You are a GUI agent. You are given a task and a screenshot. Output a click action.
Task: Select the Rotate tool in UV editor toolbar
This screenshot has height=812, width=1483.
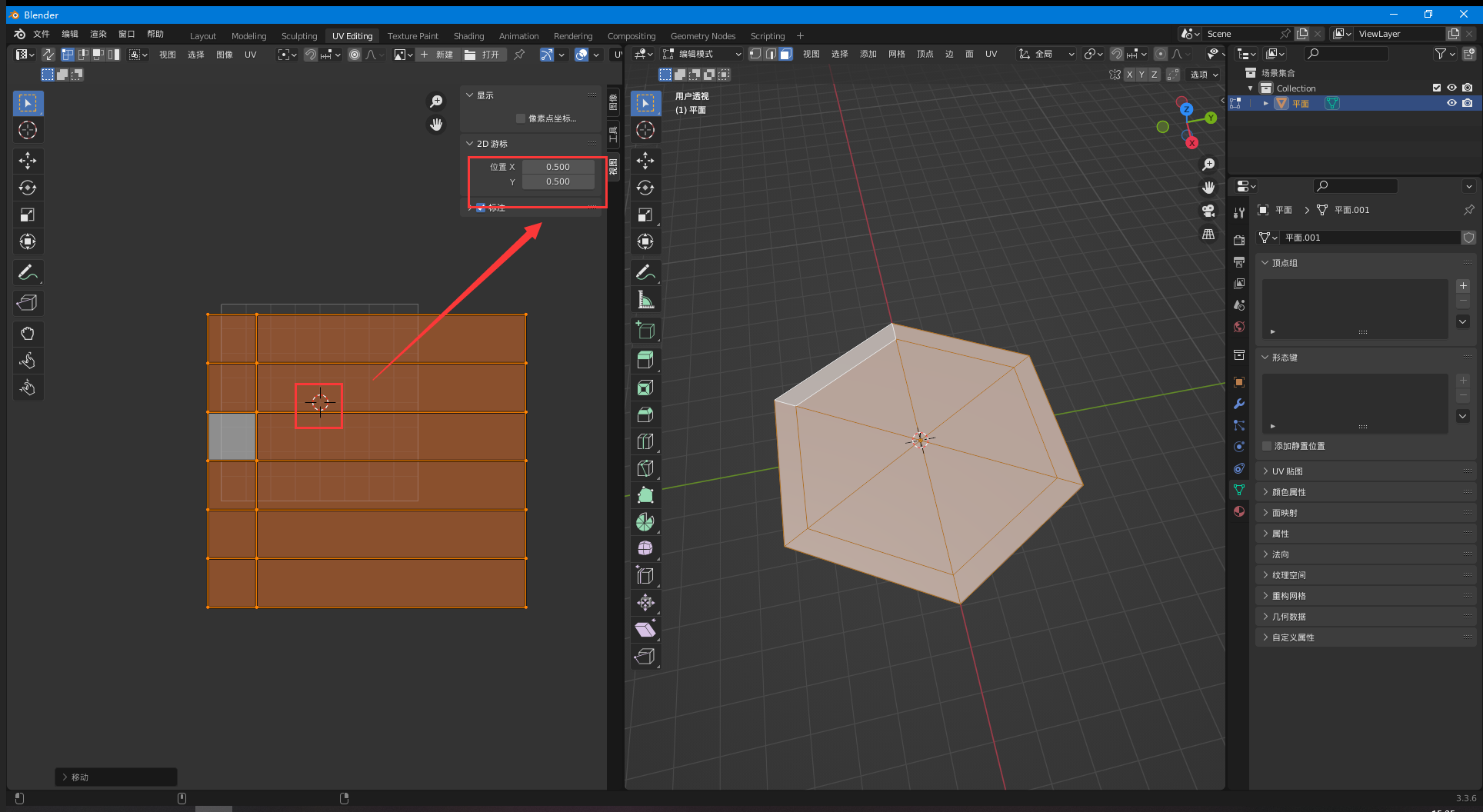28,188
